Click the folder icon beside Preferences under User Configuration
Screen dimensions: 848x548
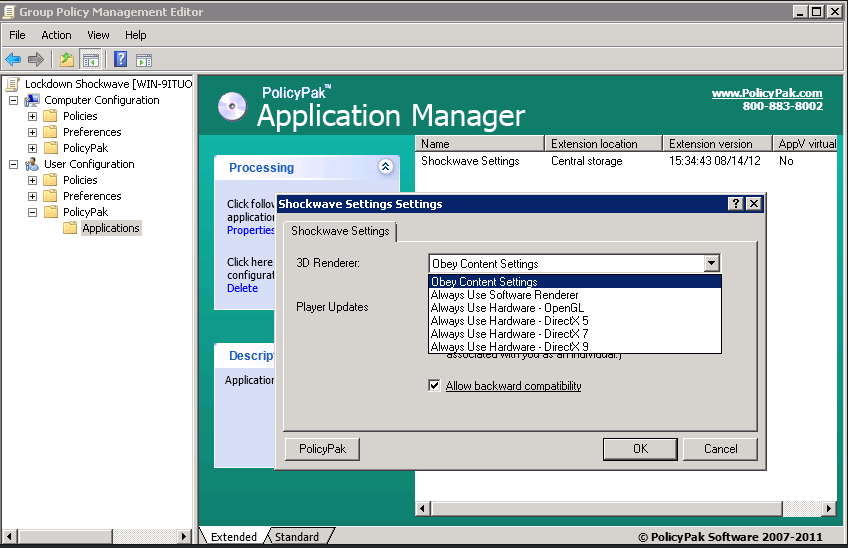(x=50, y=196)
